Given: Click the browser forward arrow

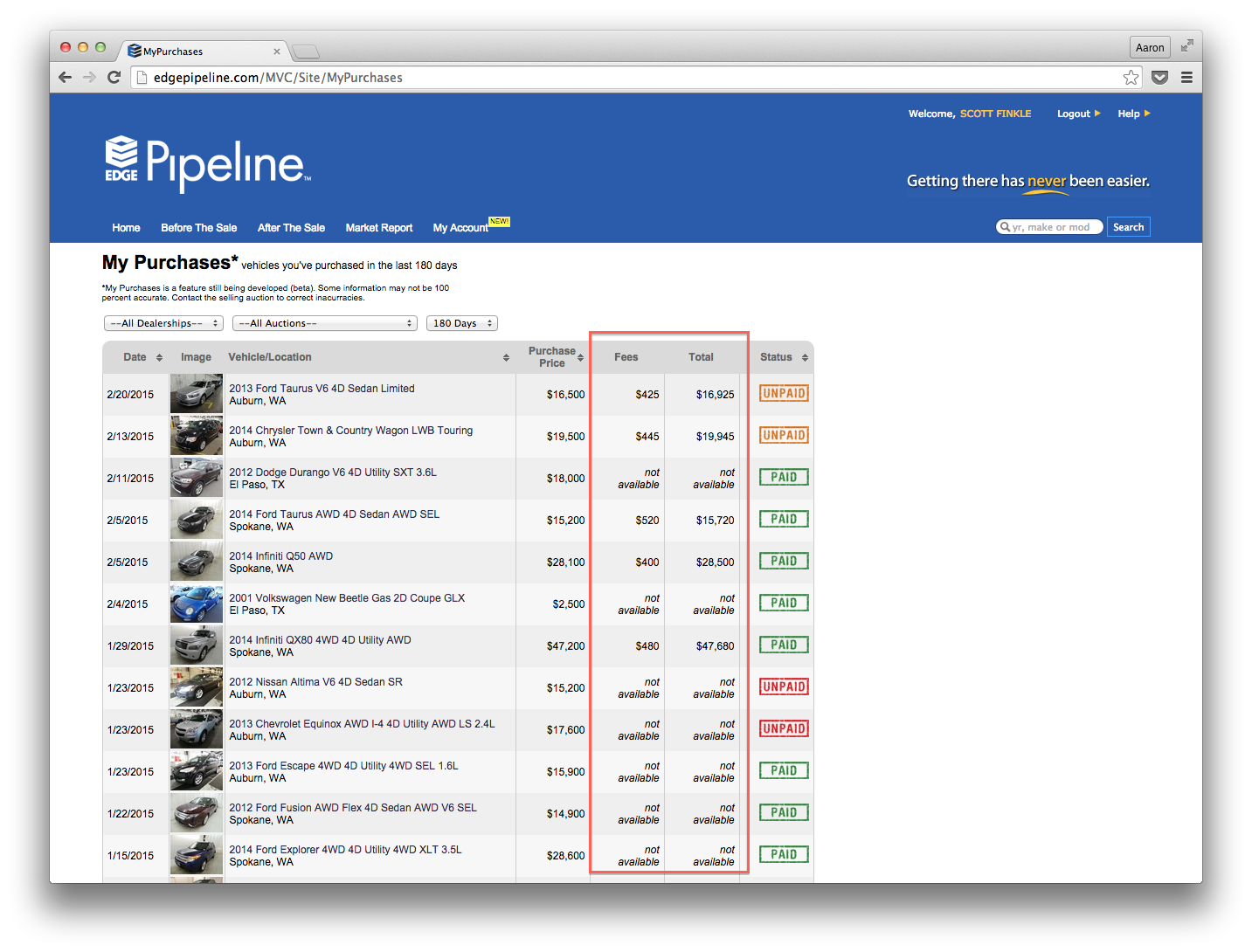Looking at the screenshot, I should coord(89,78).
